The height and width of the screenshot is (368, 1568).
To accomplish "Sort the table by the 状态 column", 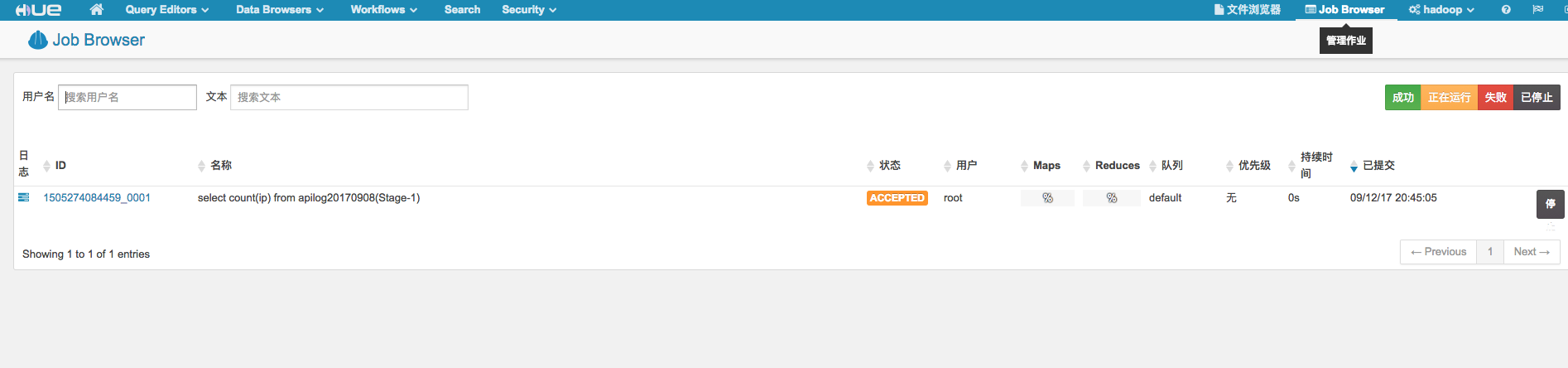I will pos(889,166).
